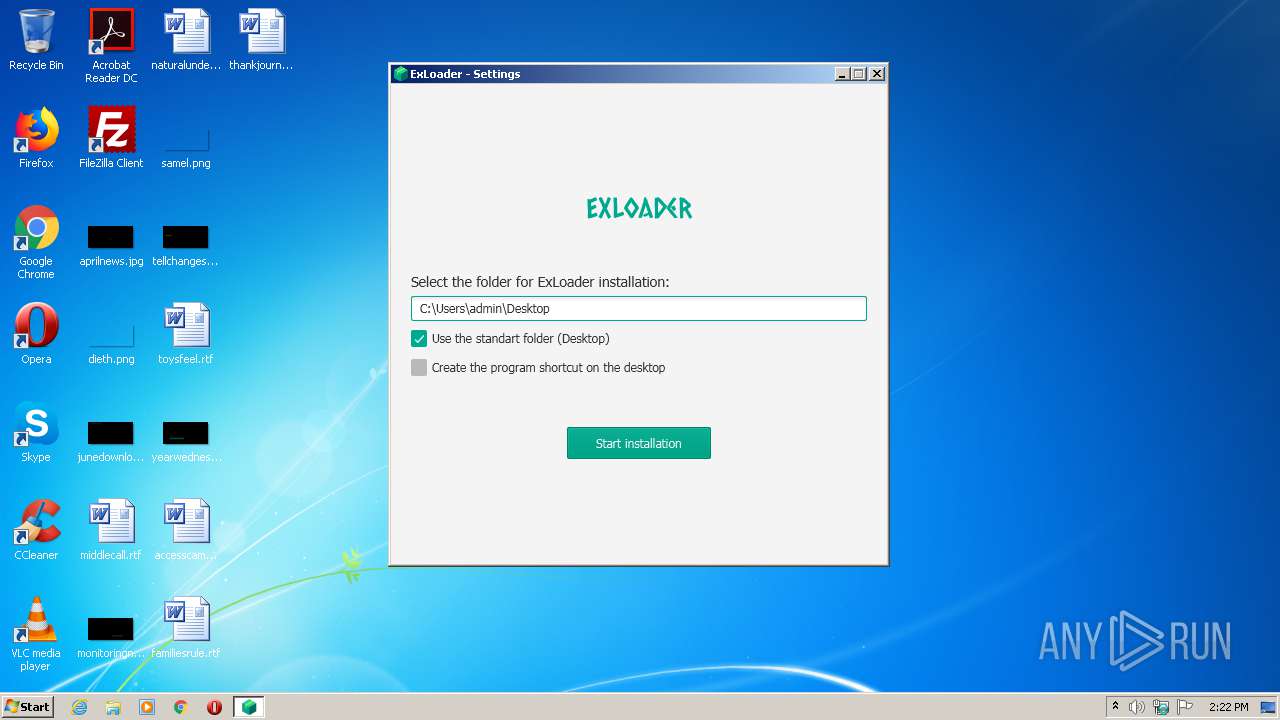1280x720 pixels.
Task: Open Opera from the taskbar
Action: click(214, 707)
